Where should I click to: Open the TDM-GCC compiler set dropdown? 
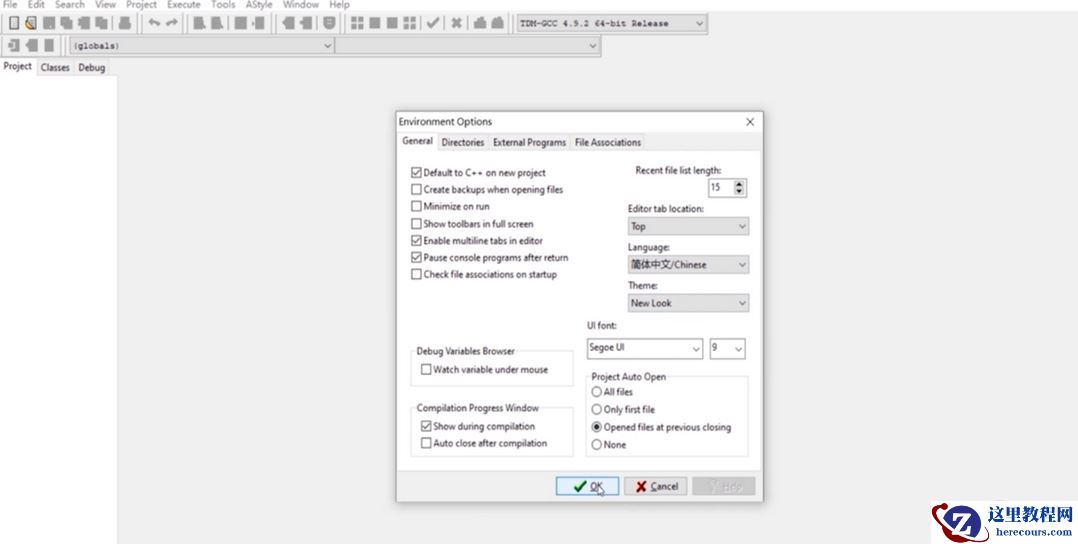pyautogui.click(x=611, y=23)
